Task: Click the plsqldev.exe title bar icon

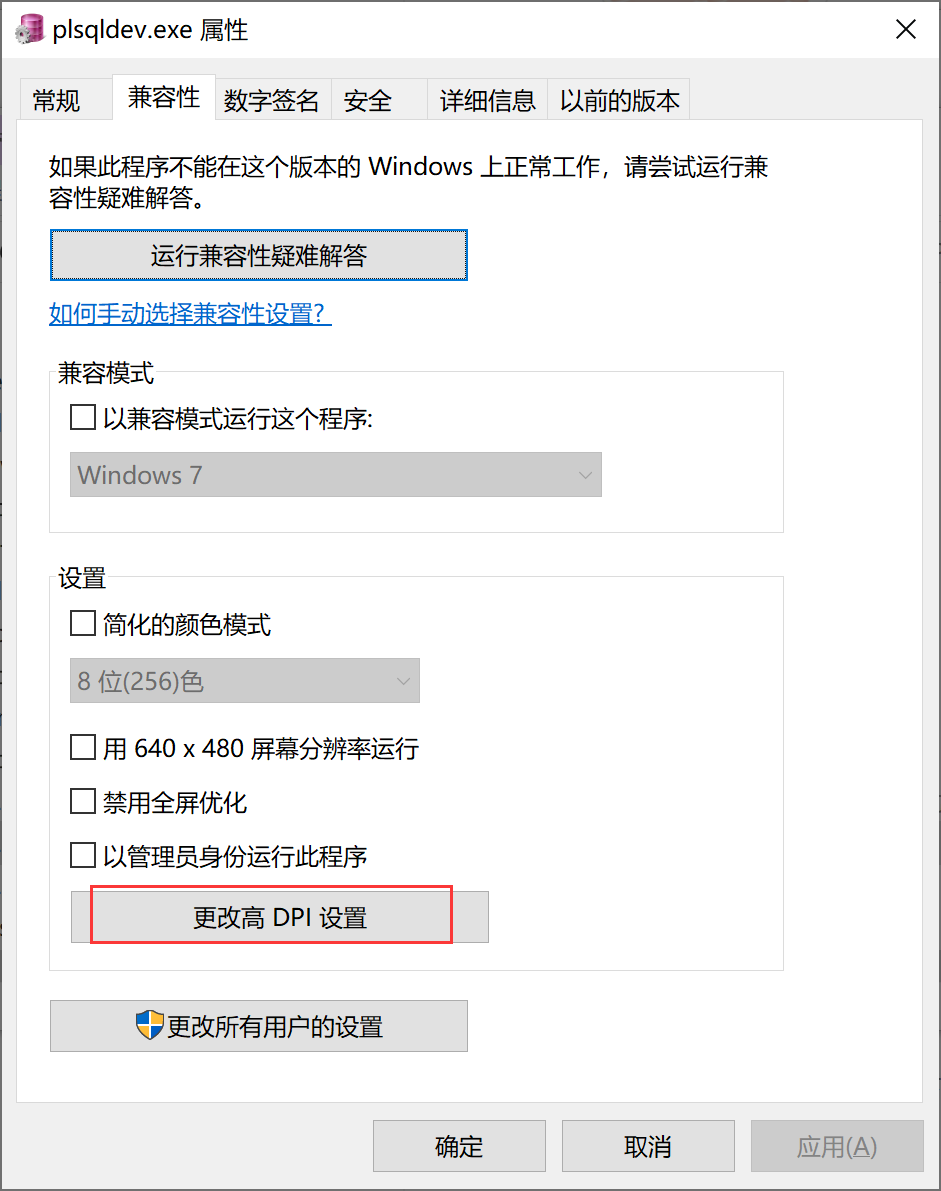Action: [30, 29]
